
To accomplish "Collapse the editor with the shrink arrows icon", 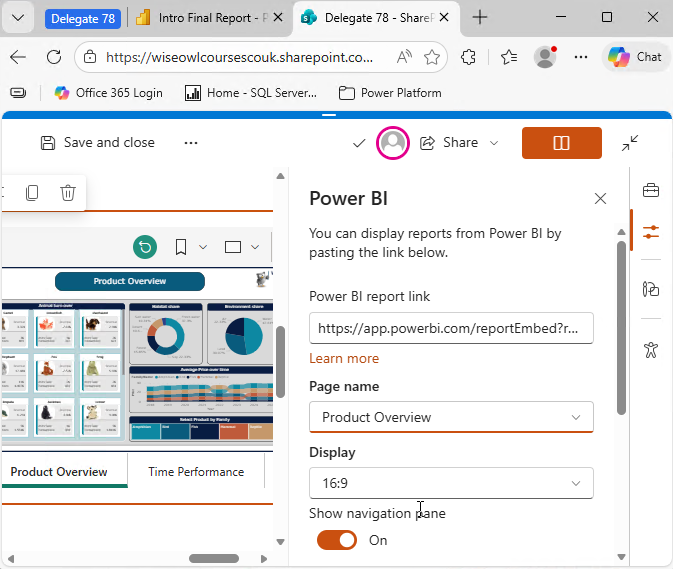I will pyautogui.click(x=630, y=143).
